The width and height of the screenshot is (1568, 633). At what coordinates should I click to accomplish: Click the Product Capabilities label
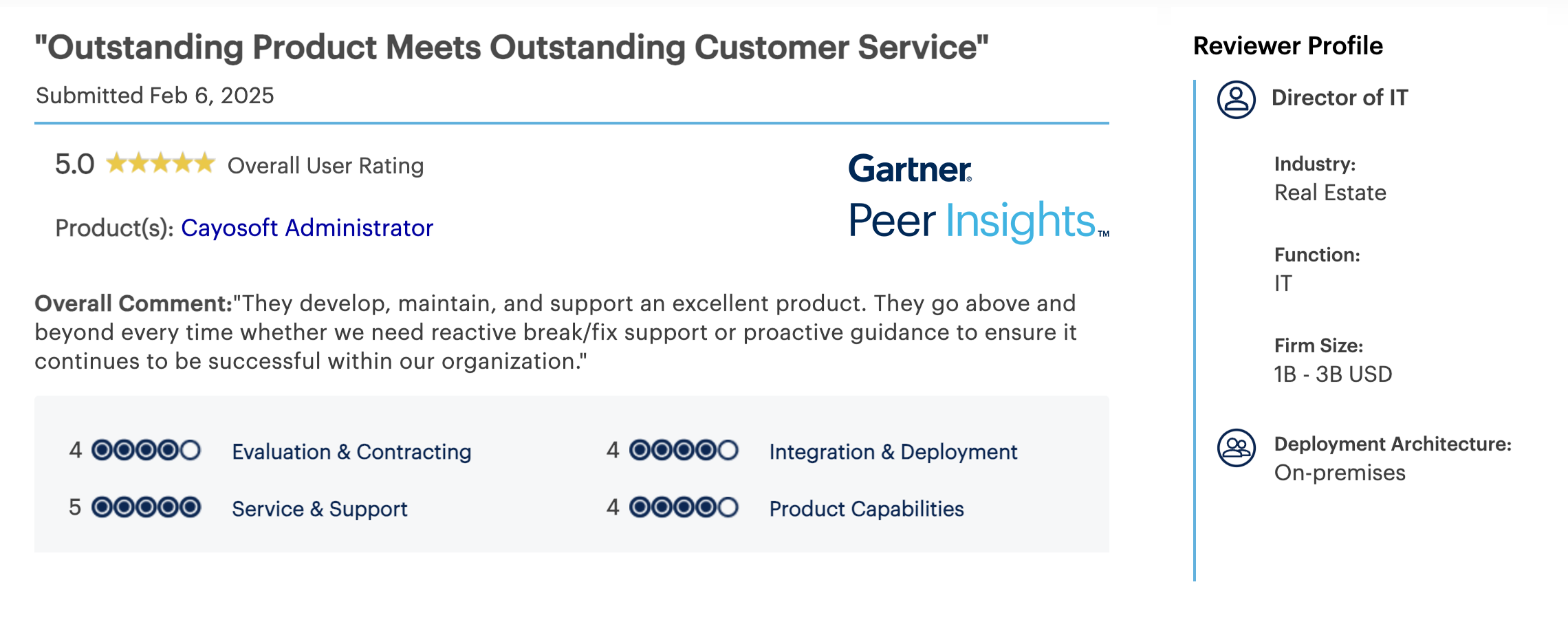[x=867, y=509]
